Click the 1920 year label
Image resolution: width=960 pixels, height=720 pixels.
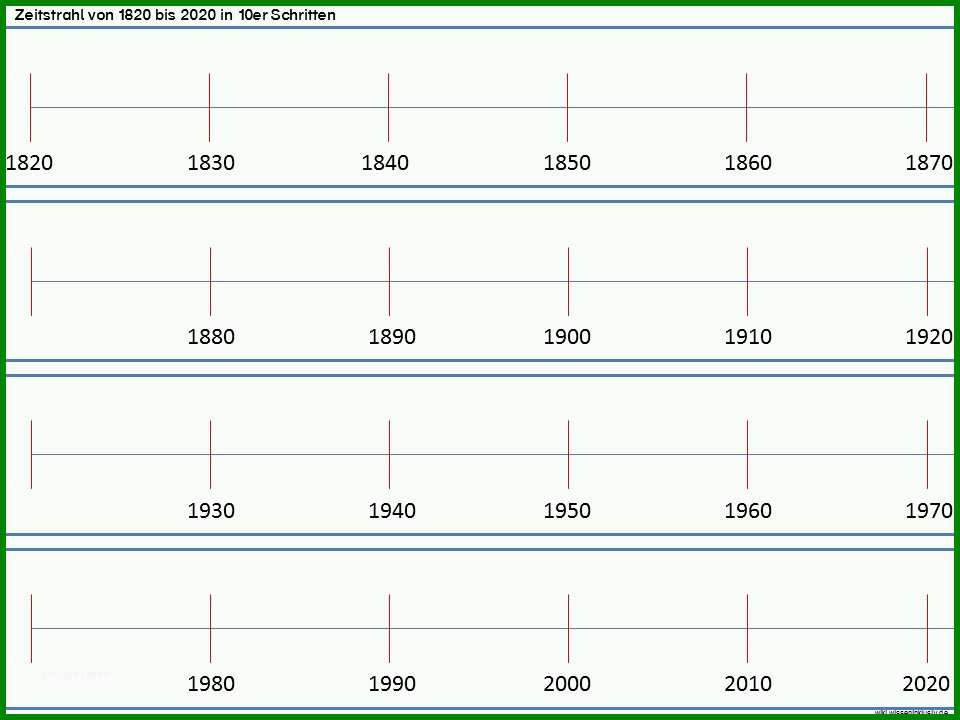click(x=929, y=337)
